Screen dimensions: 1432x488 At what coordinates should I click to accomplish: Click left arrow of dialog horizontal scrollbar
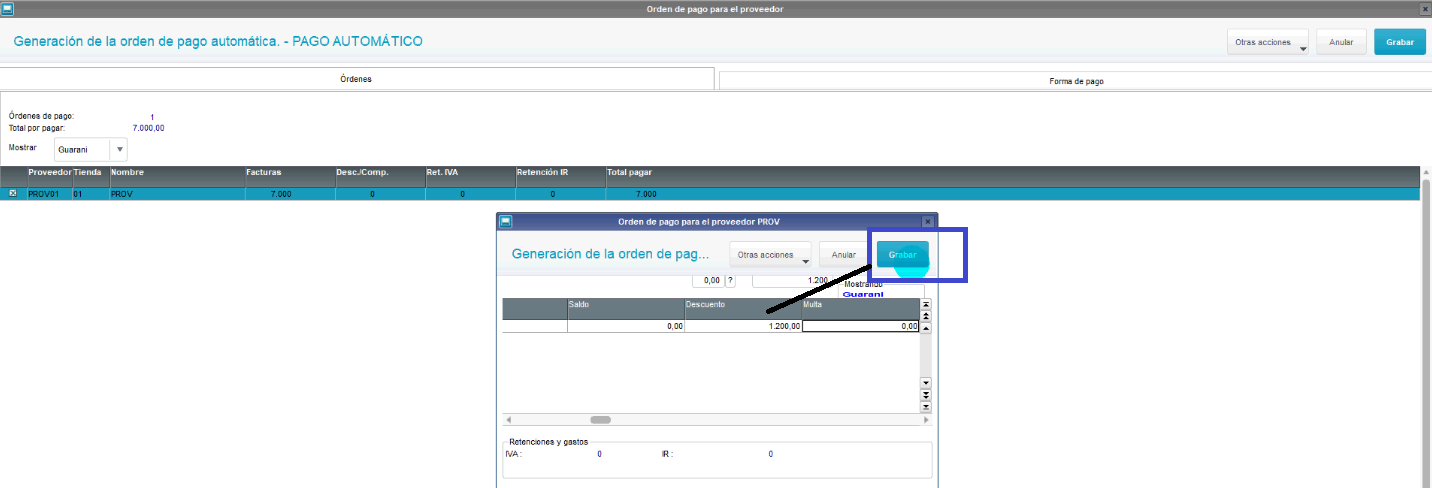[508, 420]
